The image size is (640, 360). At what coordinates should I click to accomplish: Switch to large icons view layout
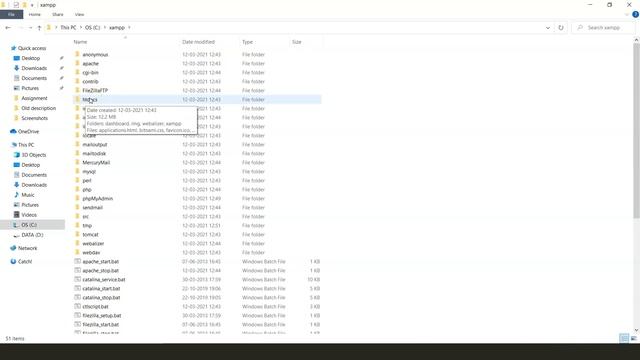pos(633,338)
